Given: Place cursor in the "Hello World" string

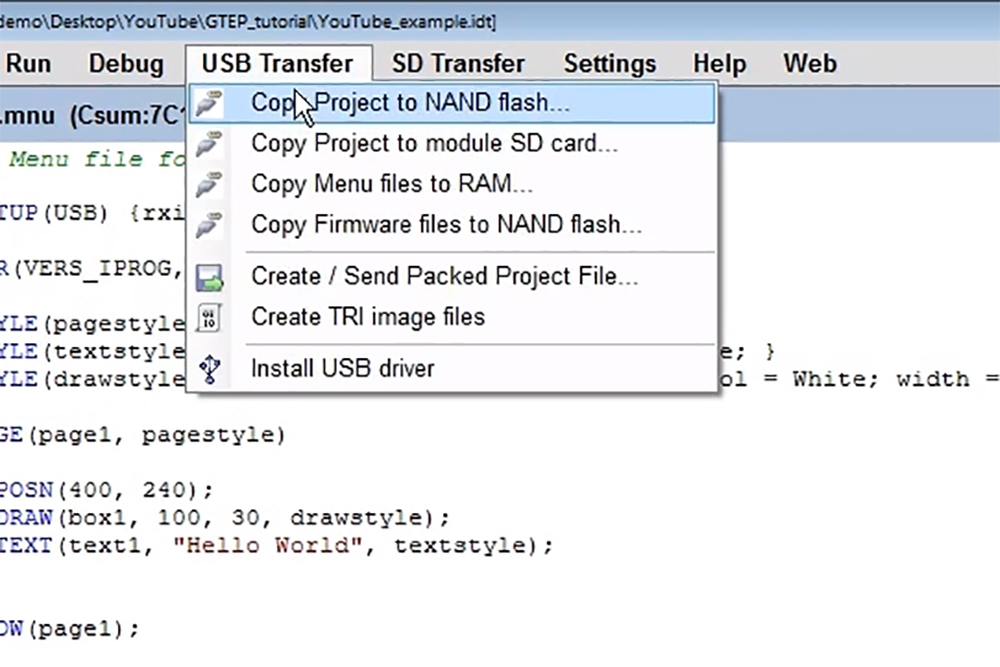Looking at the screenshot, I should point(270,546).
